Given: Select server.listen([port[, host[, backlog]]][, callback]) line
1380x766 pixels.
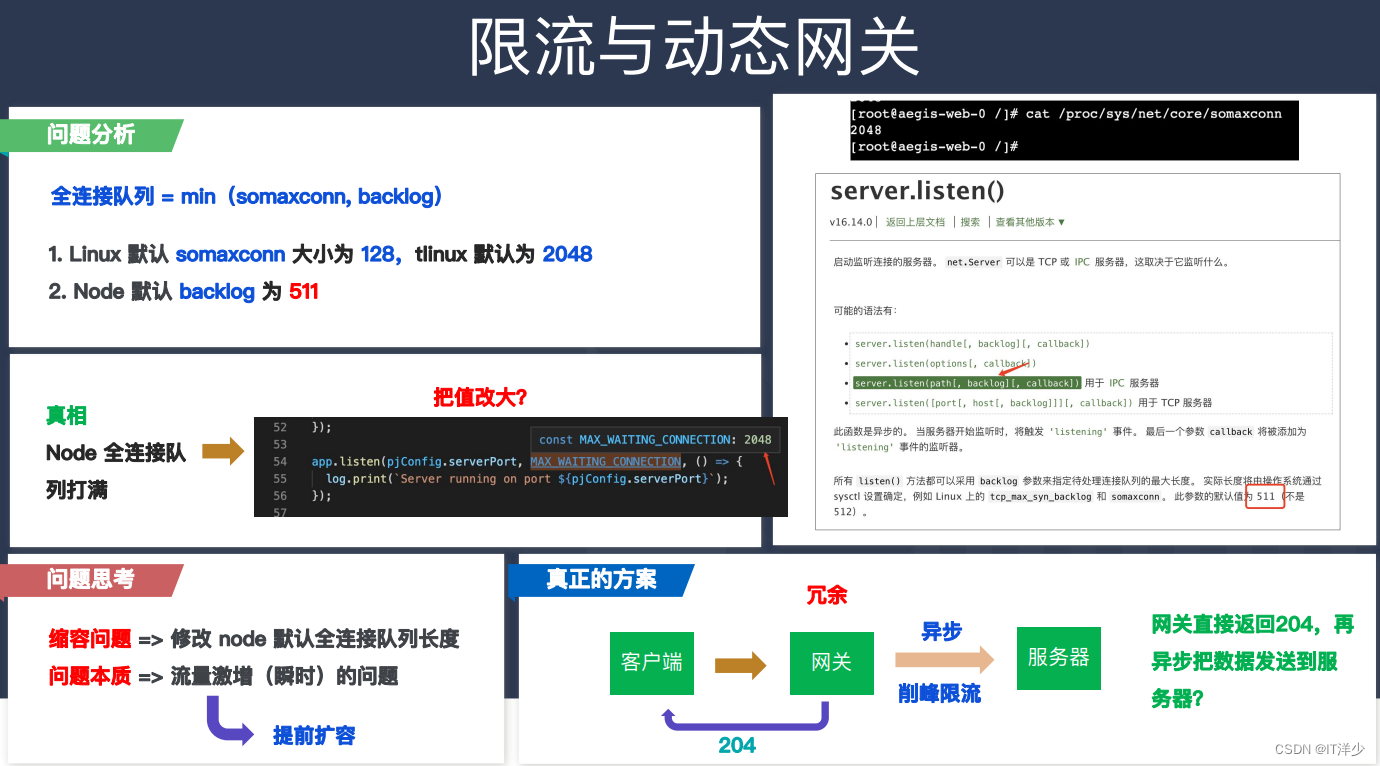Looking at the screenshot, I should [993, 403].
